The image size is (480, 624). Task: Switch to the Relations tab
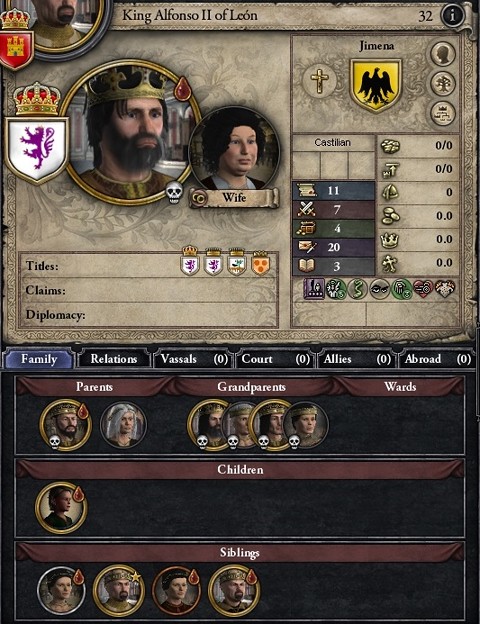click(114, 359)
